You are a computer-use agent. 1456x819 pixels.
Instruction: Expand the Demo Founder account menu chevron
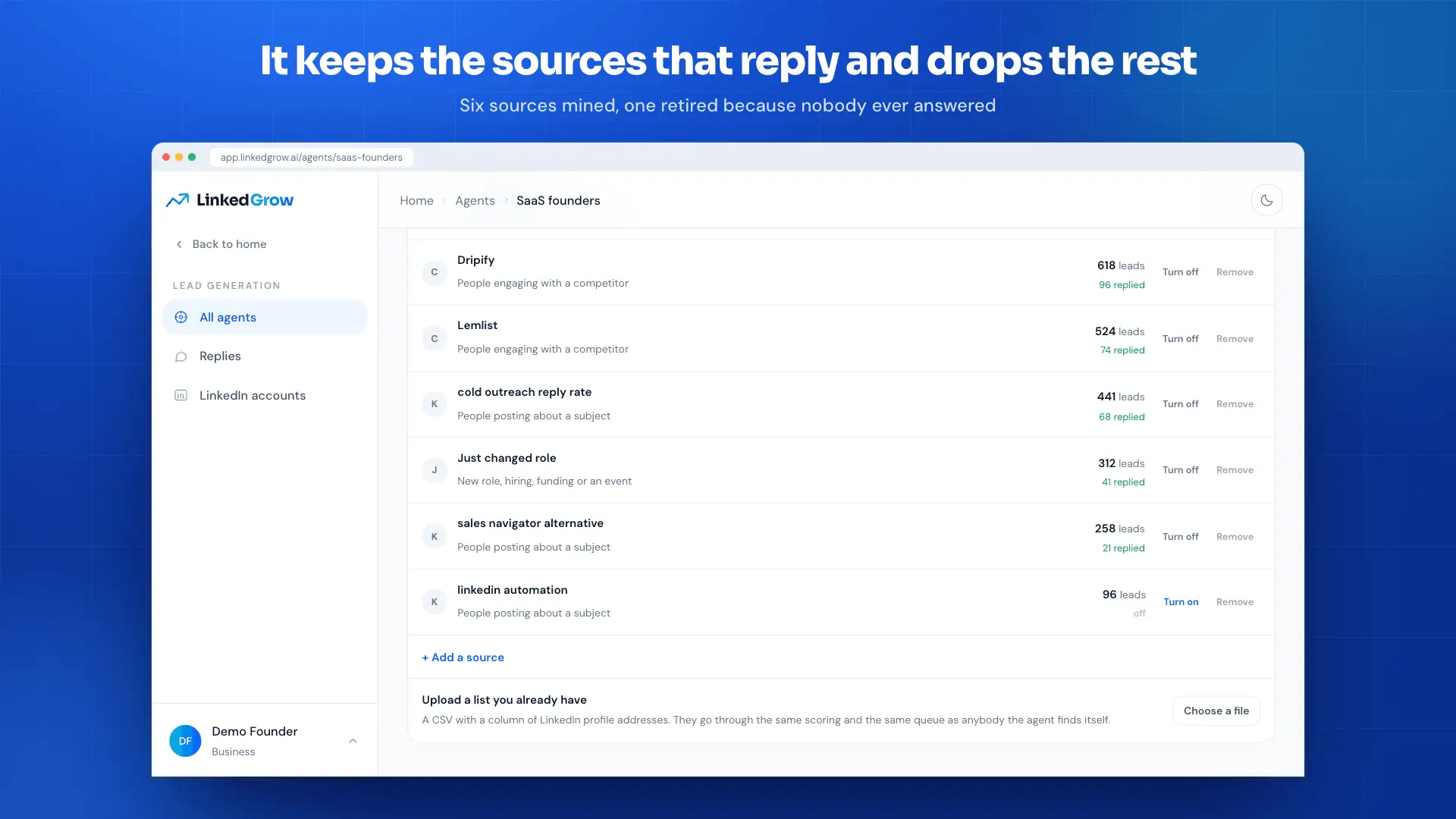[353, 741]
